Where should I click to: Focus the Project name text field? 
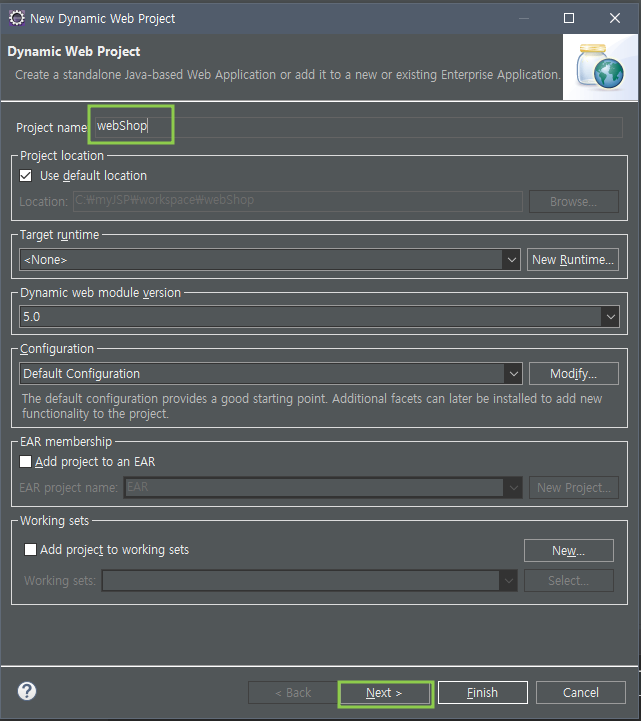[x=359, y=126]
